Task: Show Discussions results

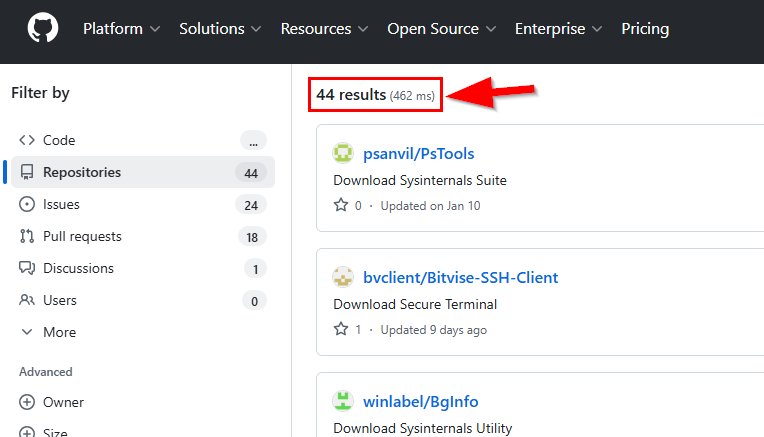Action: pos(78,268)
